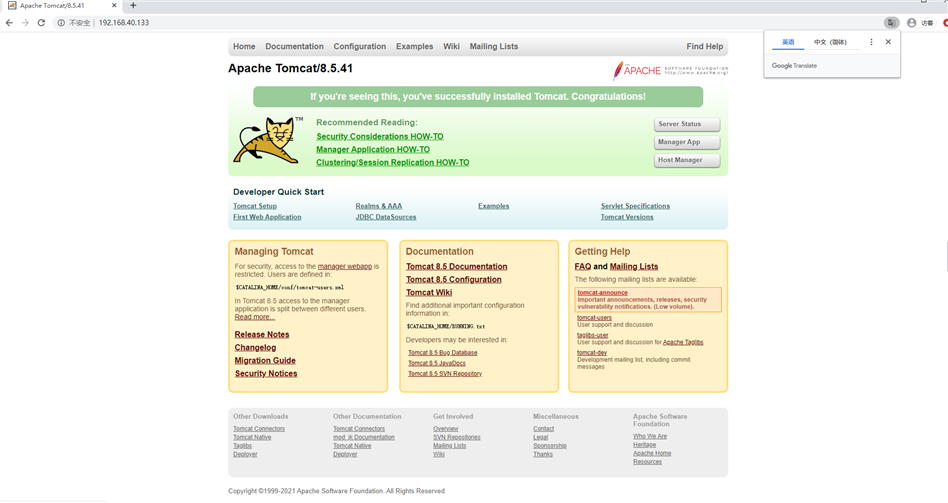
Task: Open the Tomcat Setup link
Action: coord(255,206)
